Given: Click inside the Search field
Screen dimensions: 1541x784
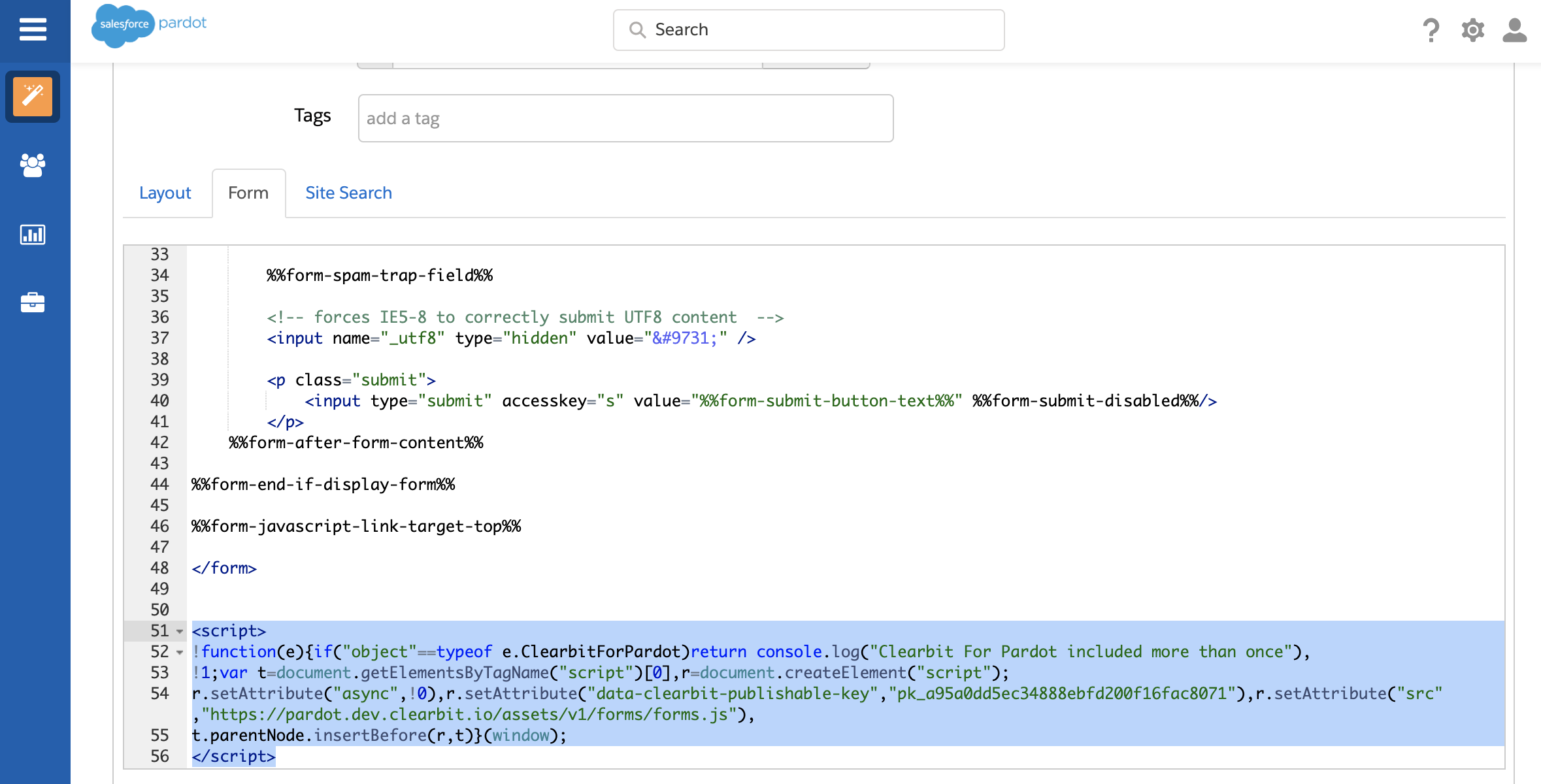Looking at the screenshot, I should 808,30.
